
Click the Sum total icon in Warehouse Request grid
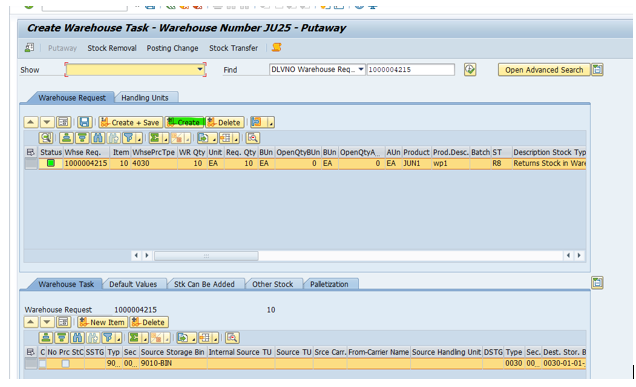tap(154, 138)
